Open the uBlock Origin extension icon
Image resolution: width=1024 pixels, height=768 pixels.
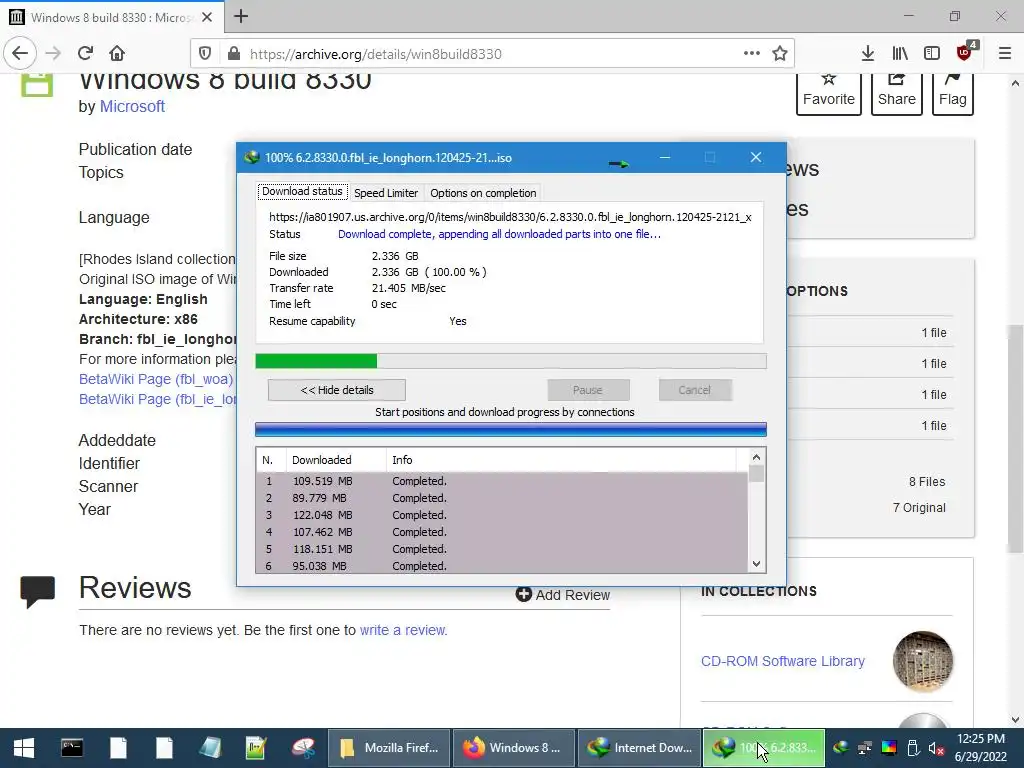coord(966,52)
